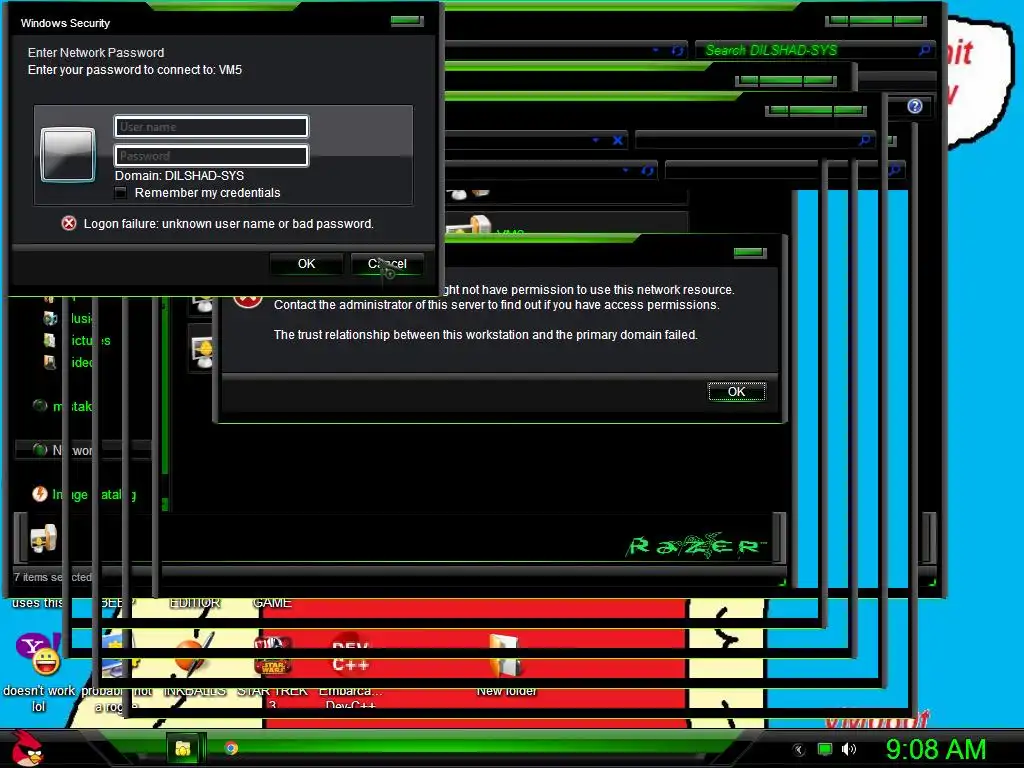
Task: Click the Razer logo in Explorer window
Action: click(x=696, y=546)
